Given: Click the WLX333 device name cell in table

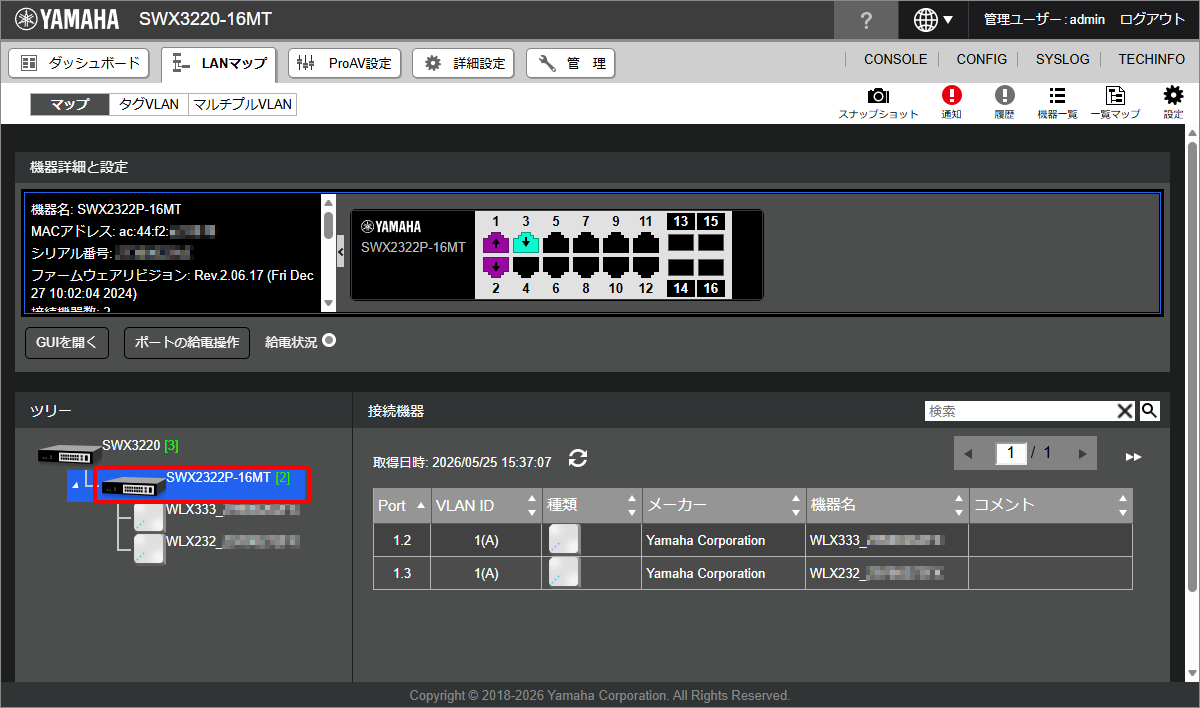Looking at the screenshot, I should 887,540.
